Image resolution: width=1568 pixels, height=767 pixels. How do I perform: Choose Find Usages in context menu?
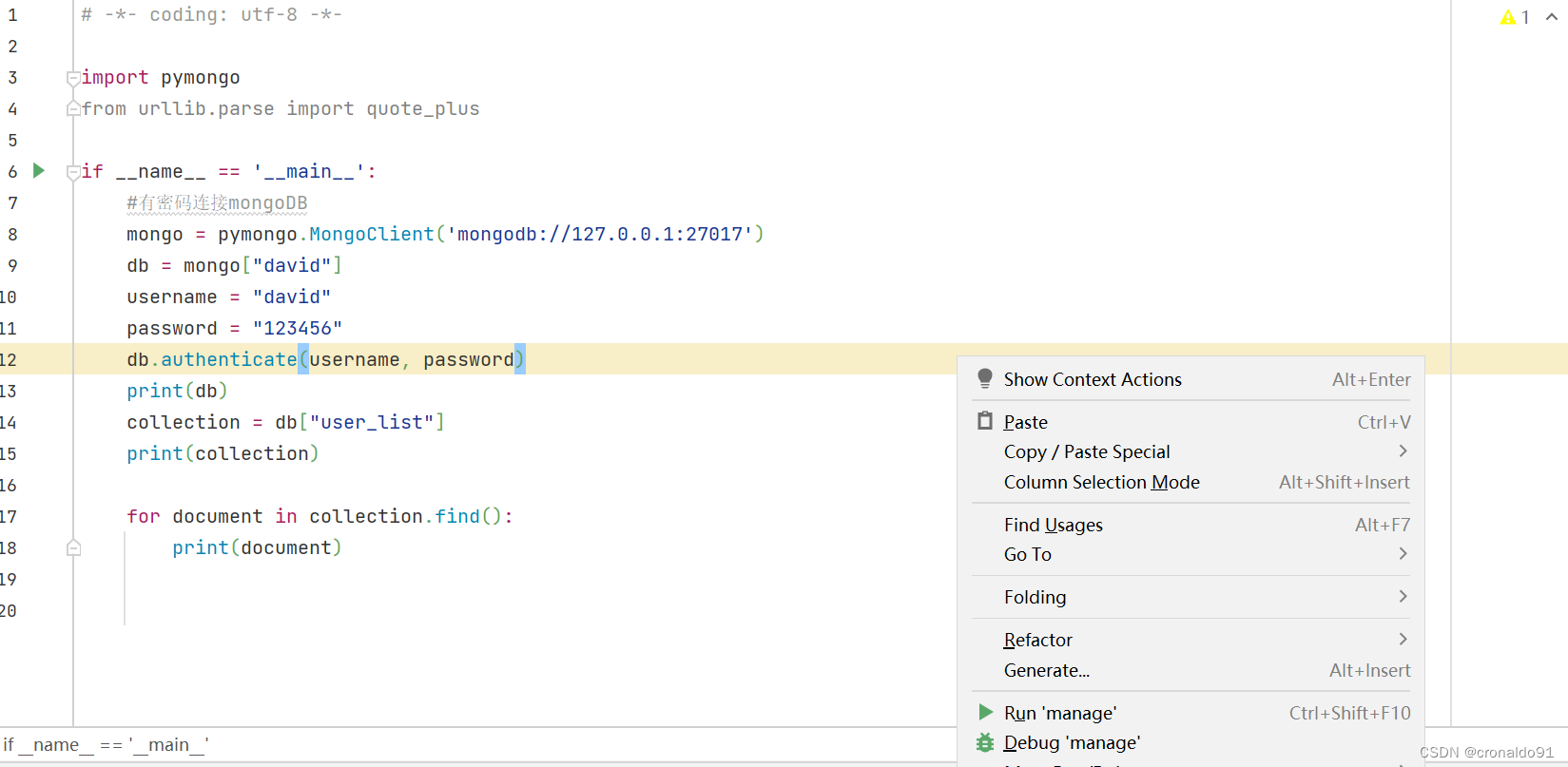pyautogui.click(x=1191, y=525)
